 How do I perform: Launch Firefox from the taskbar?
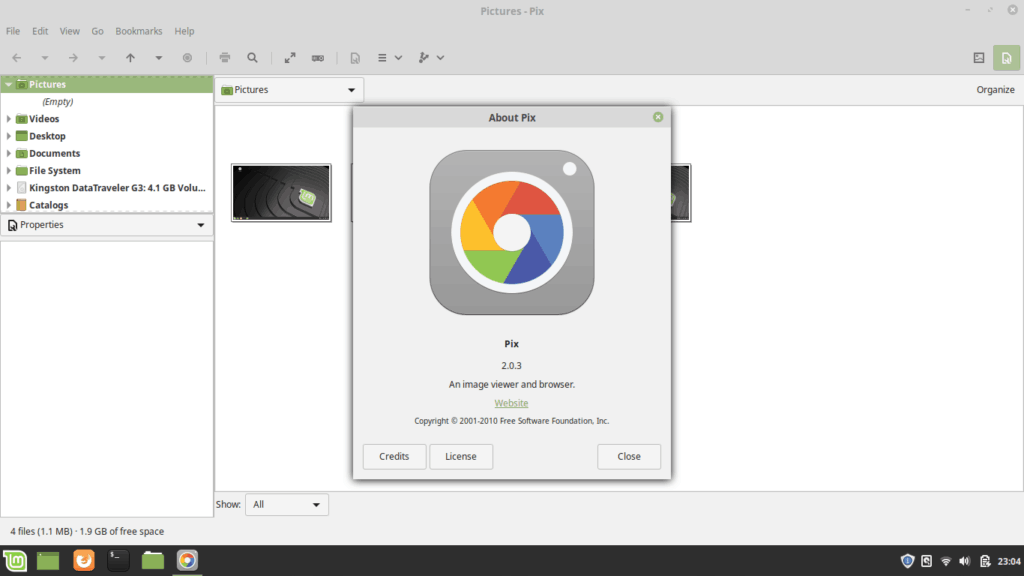coord(84,560)
